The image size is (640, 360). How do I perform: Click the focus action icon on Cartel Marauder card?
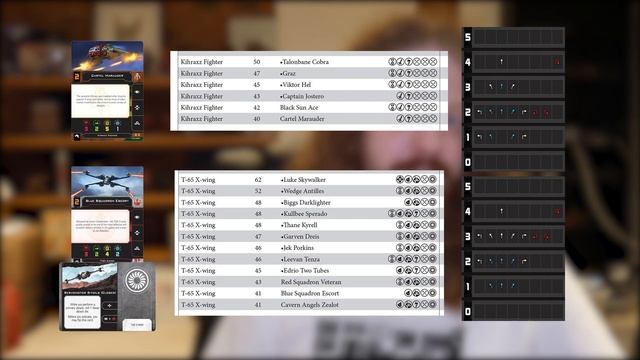[x=137, y=92]
